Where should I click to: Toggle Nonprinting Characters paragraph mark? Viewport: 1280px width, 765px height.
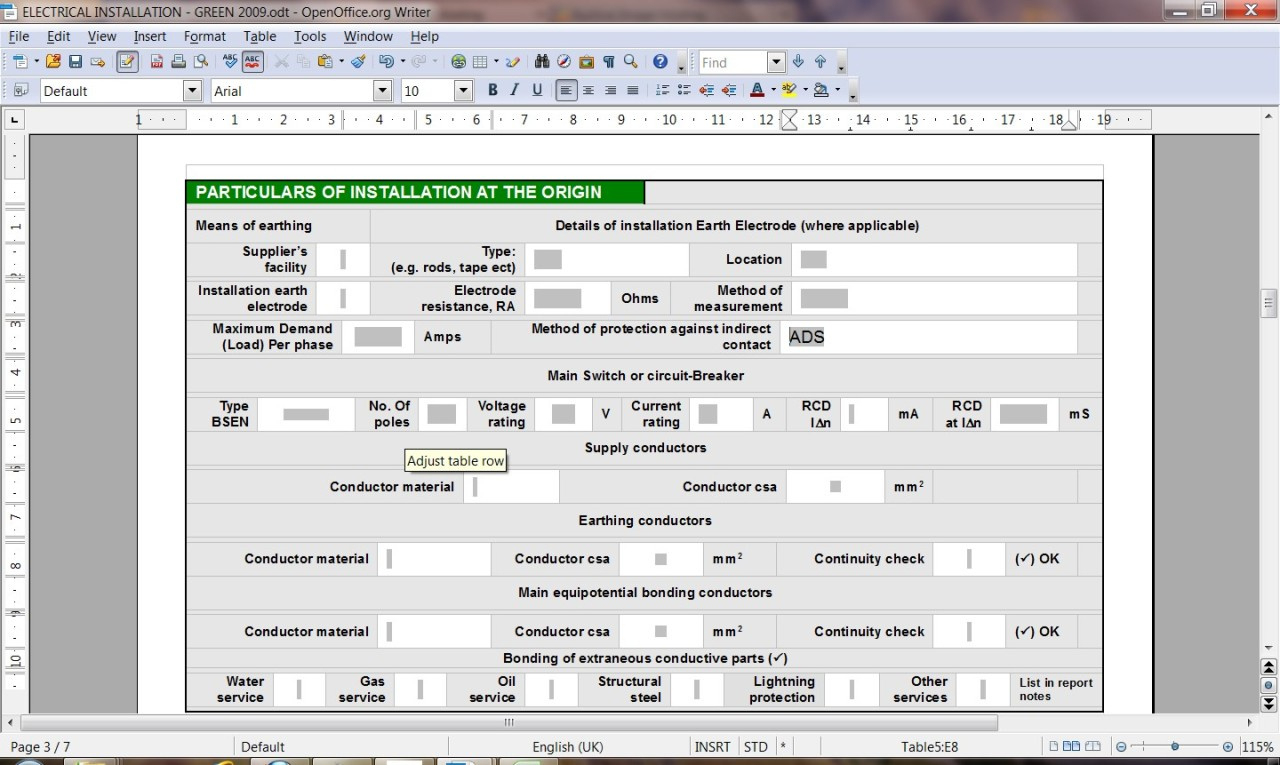[x=608, y=62]
